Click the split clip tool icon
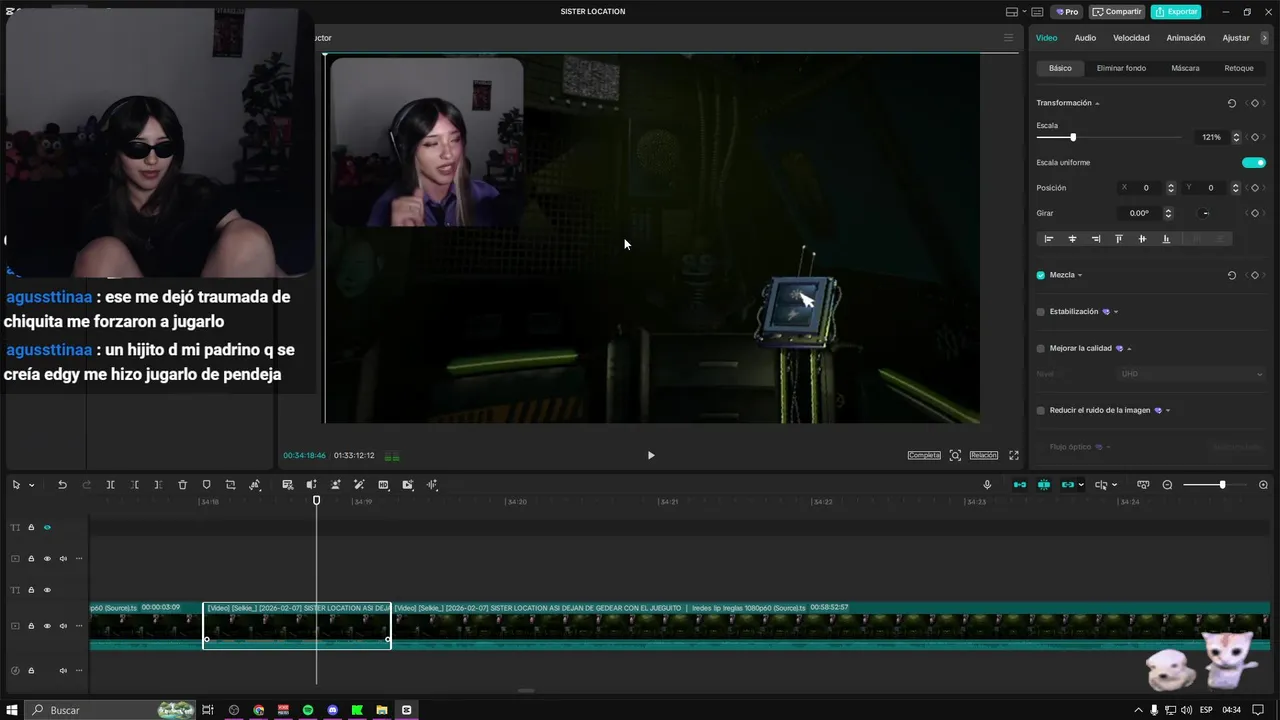Screen dimensions: 1280x720 110,485
